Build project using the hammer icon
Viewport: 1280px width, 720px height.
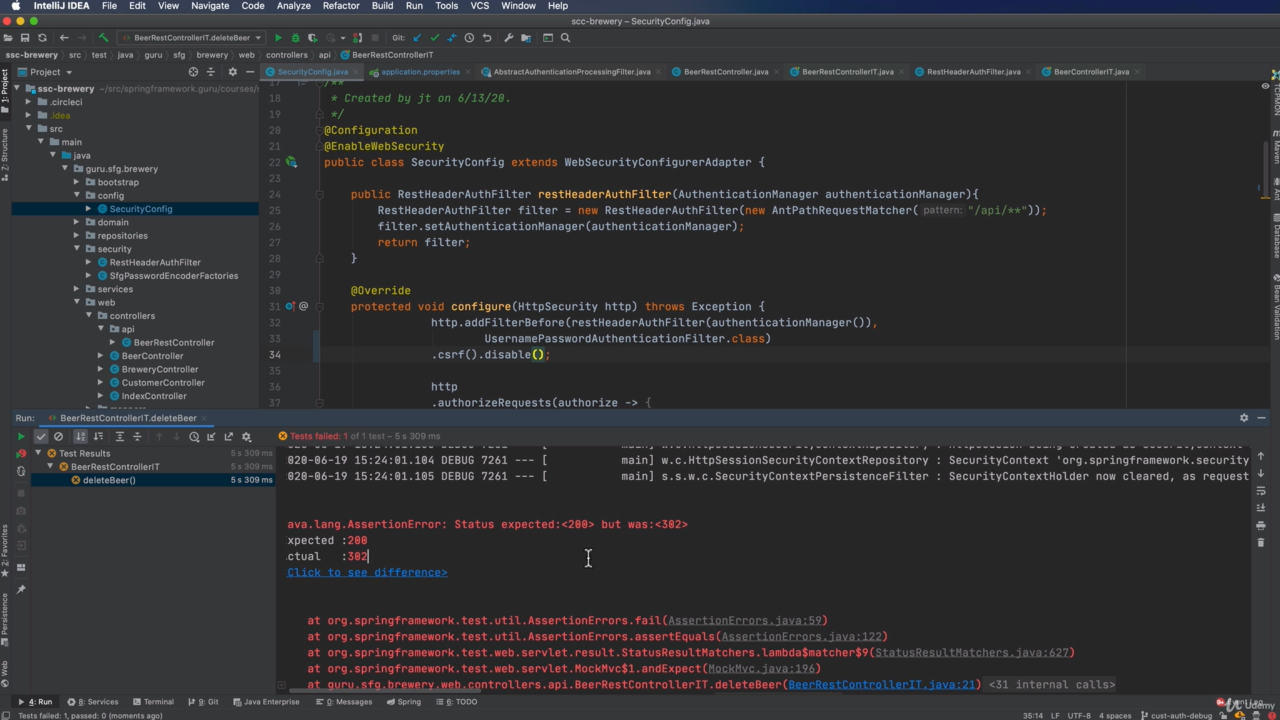[103, 38]
